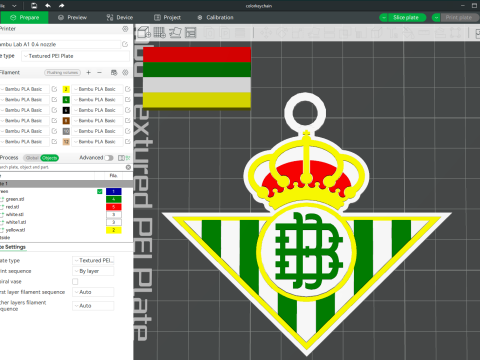Screen dimensions: 480x360
Task: Clear the object search field
Action: (x=128, y=167)
